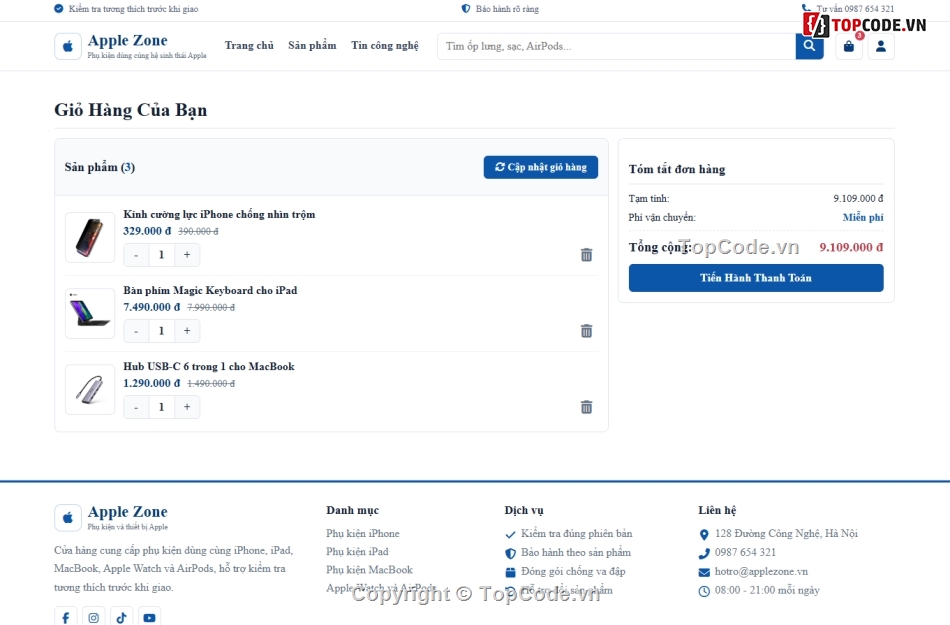Click footer text Bảo hành theo sản phẩm
Screen dimensions: 950x625
tap(576, 552)
